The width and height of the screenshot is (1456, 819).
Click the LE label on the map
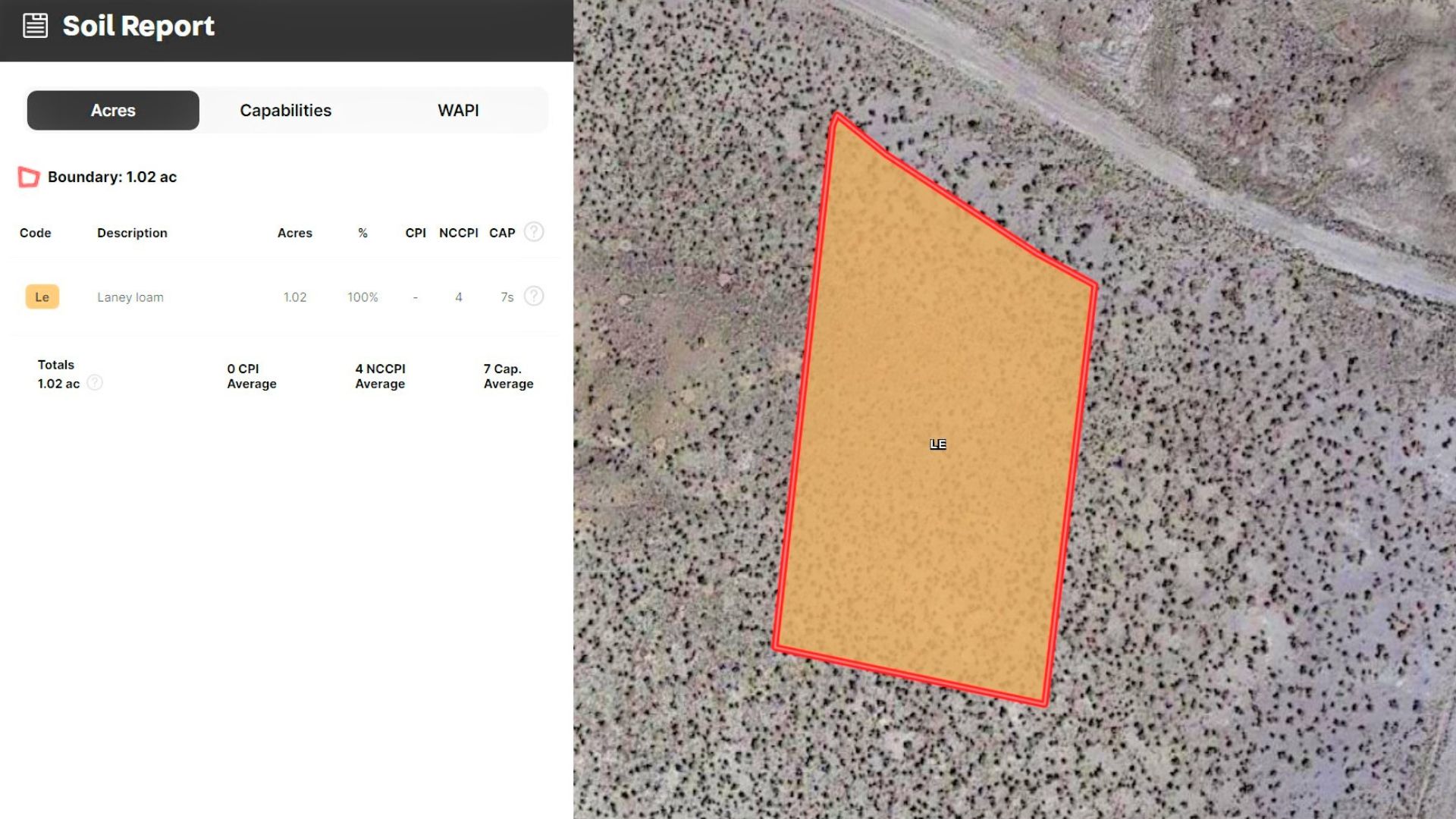(938, 444)
